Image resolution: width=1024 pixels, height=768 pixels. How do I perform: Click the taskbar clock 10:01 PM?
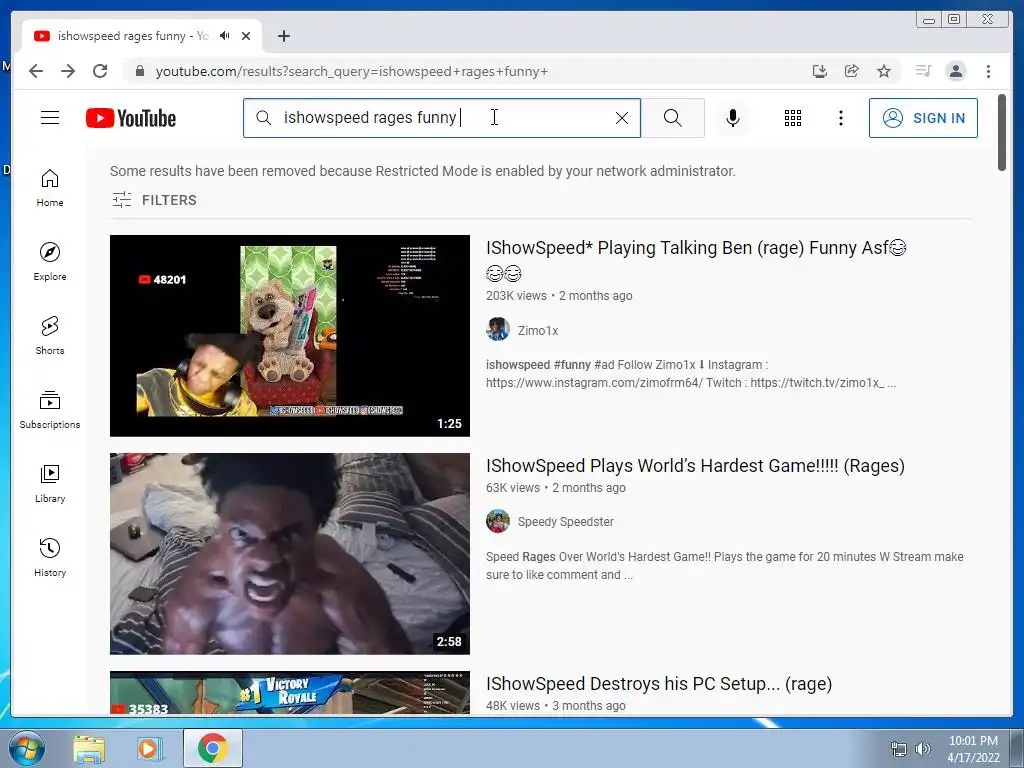point(973,741)
